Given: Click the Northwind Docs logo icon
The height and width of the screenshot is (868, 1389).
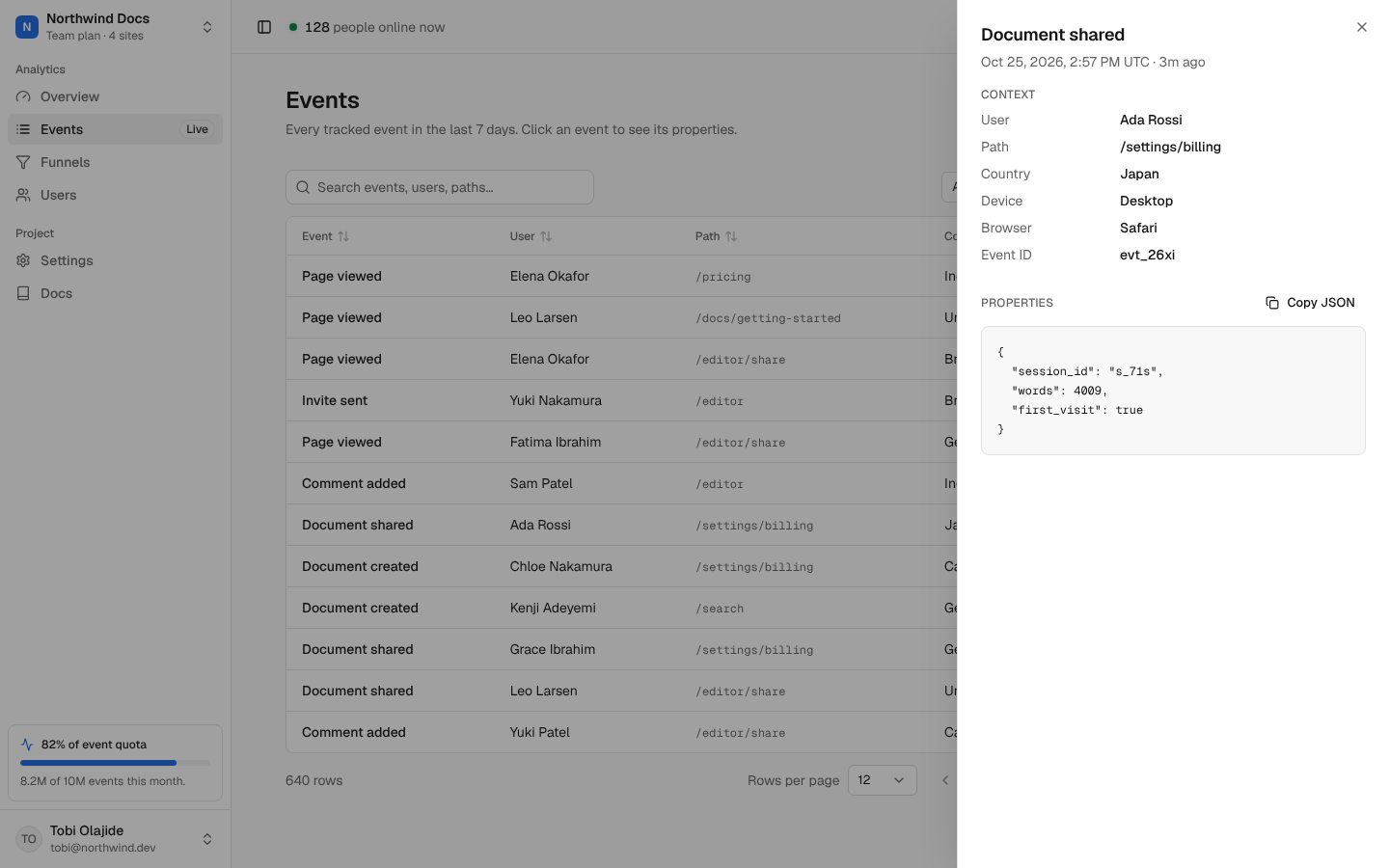Looking at the screenshot, I should coord(27,27).
